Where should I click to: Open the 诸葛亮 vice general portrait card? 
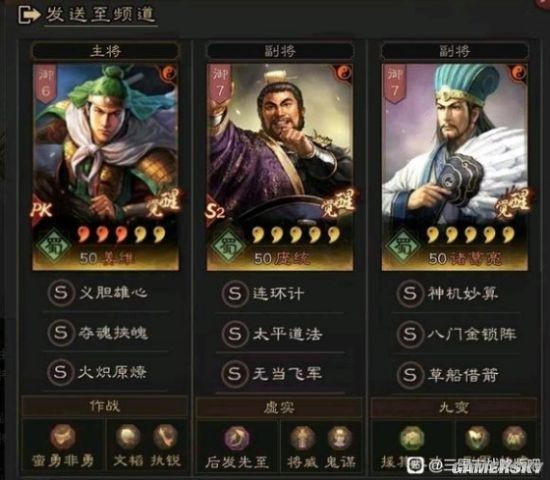coord(455,167)
